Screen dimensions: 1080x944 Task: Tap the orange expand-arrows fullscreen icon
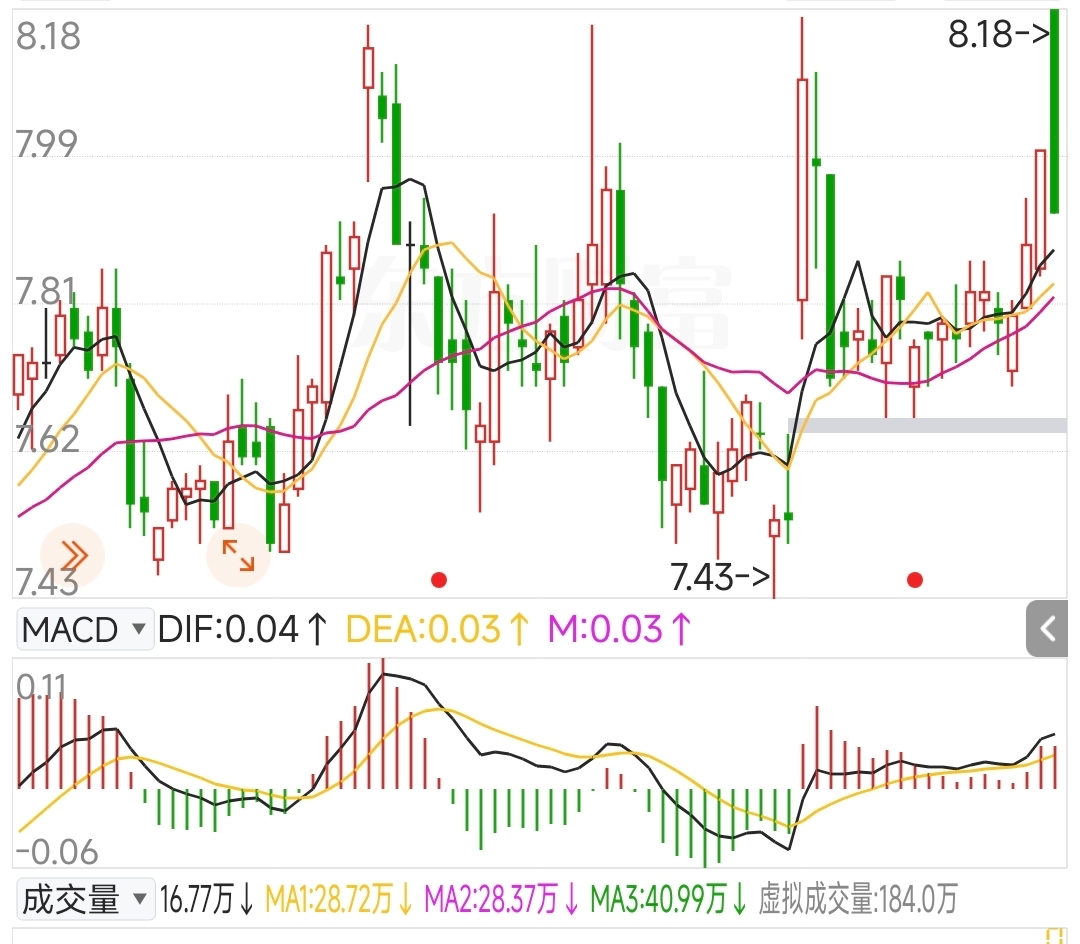pos(238,555)
